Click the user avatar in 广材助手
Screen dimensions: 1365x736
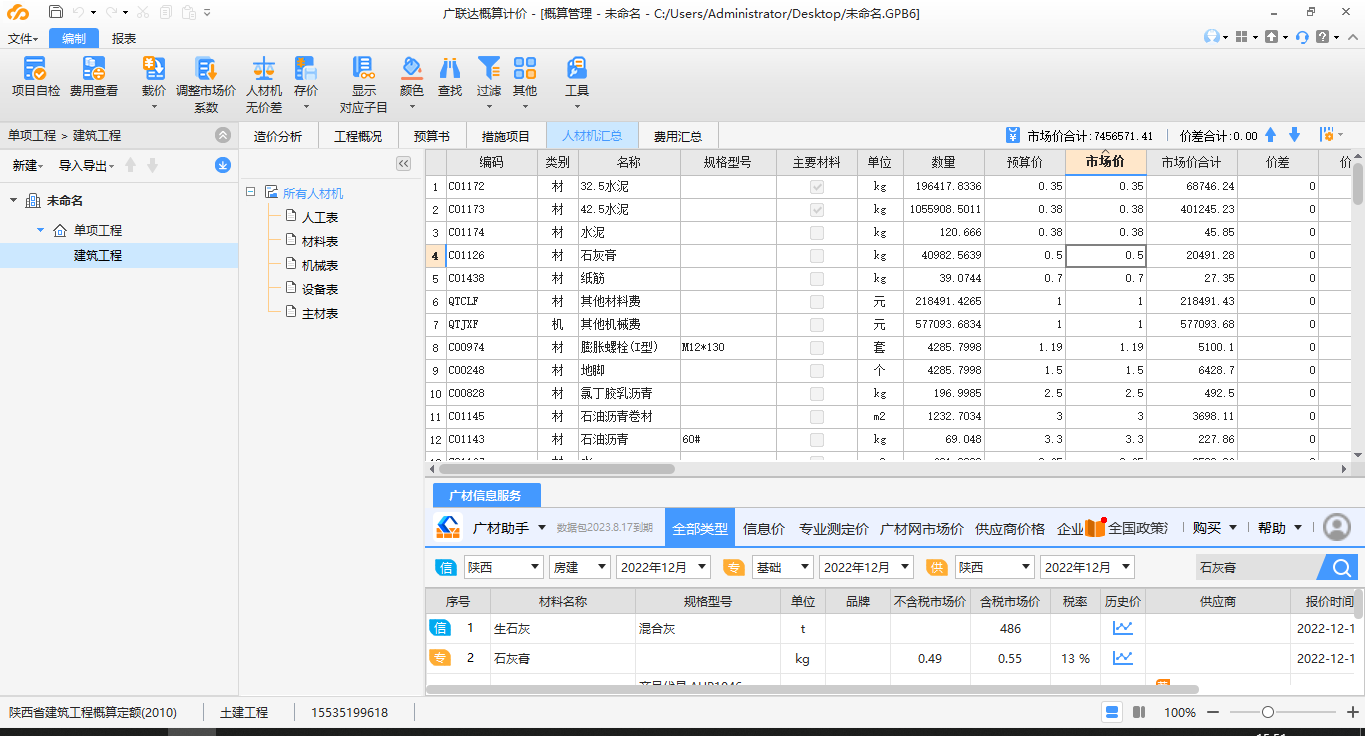[x=1337, y=527]
